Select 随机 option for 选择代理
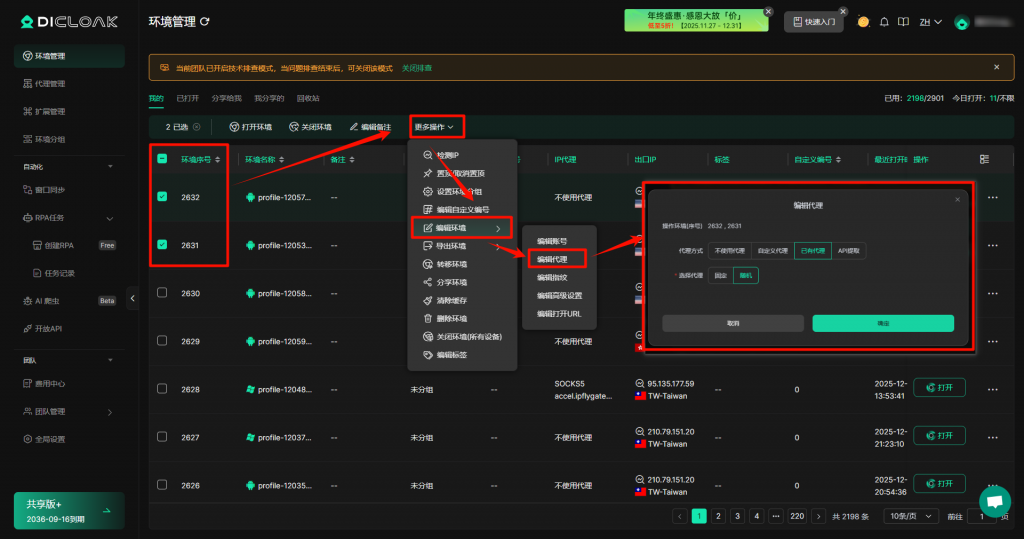The height and width of the screenshot is (539, 1024). point(745,276)
